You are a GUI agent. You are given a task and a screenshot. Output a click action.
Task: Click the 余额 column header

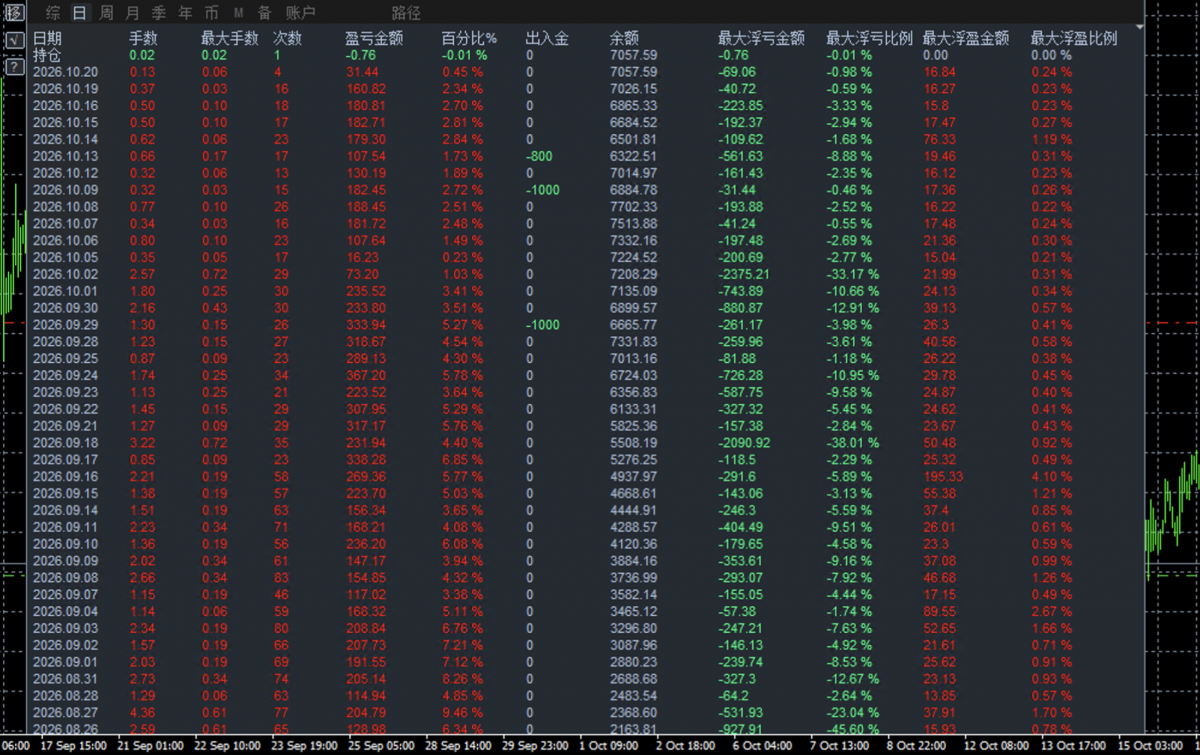pyautogui.click(x=624, y=38)
